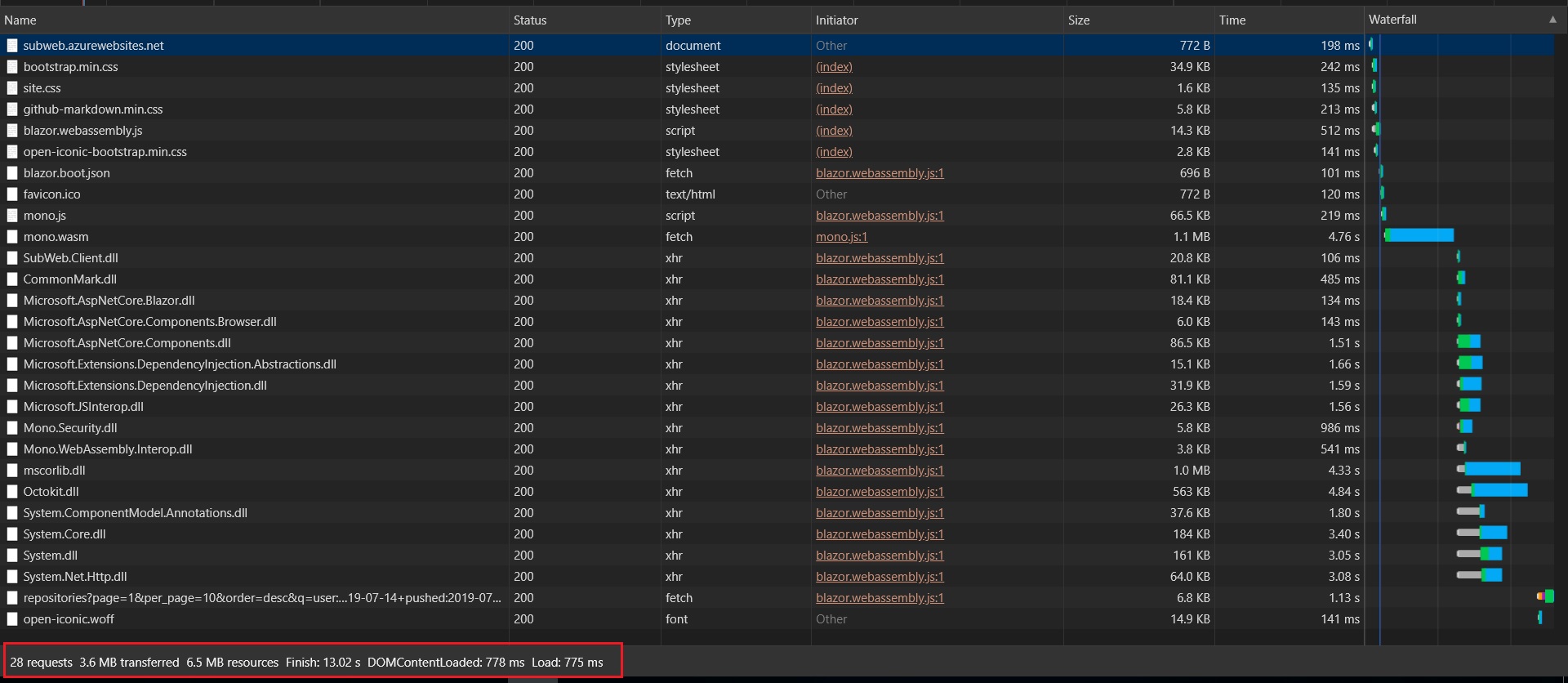Toggle Waterfall sort order arrow
This screenshot has width=1568, height=683.
click(1552, 20)
